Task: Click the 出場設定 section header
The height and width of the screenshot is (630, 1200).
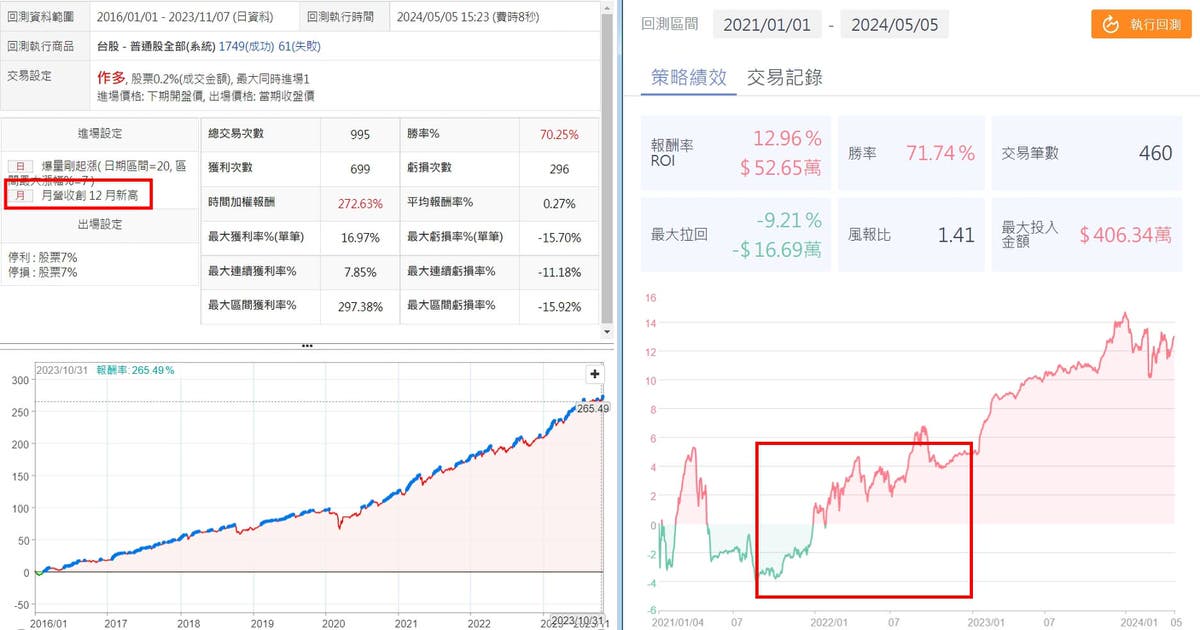Action: pyautogui.click(x=100, y=224)
